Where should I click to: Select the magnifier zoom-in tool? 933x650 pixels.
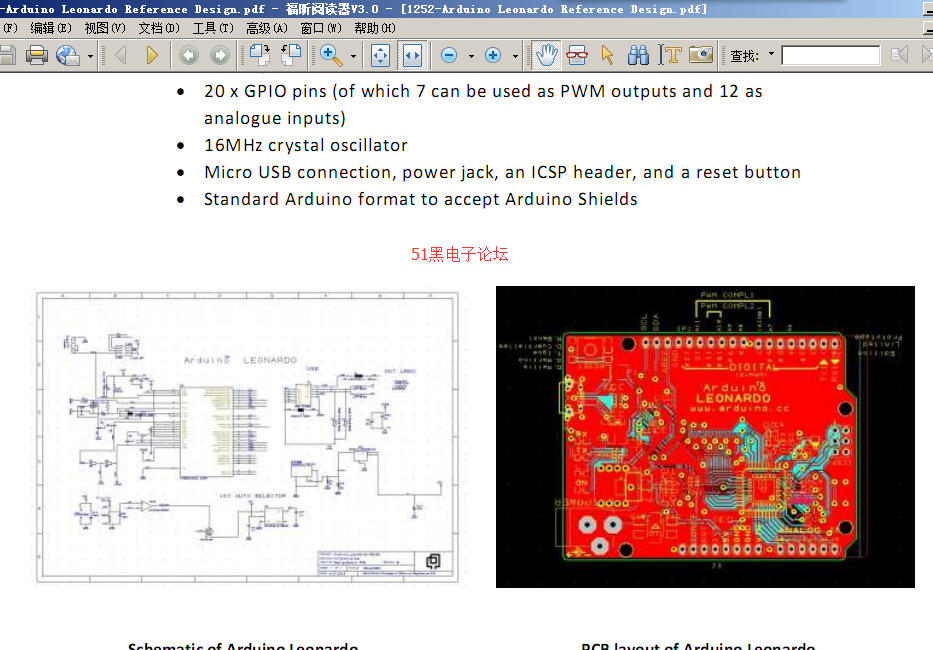(x=331, y=55)
